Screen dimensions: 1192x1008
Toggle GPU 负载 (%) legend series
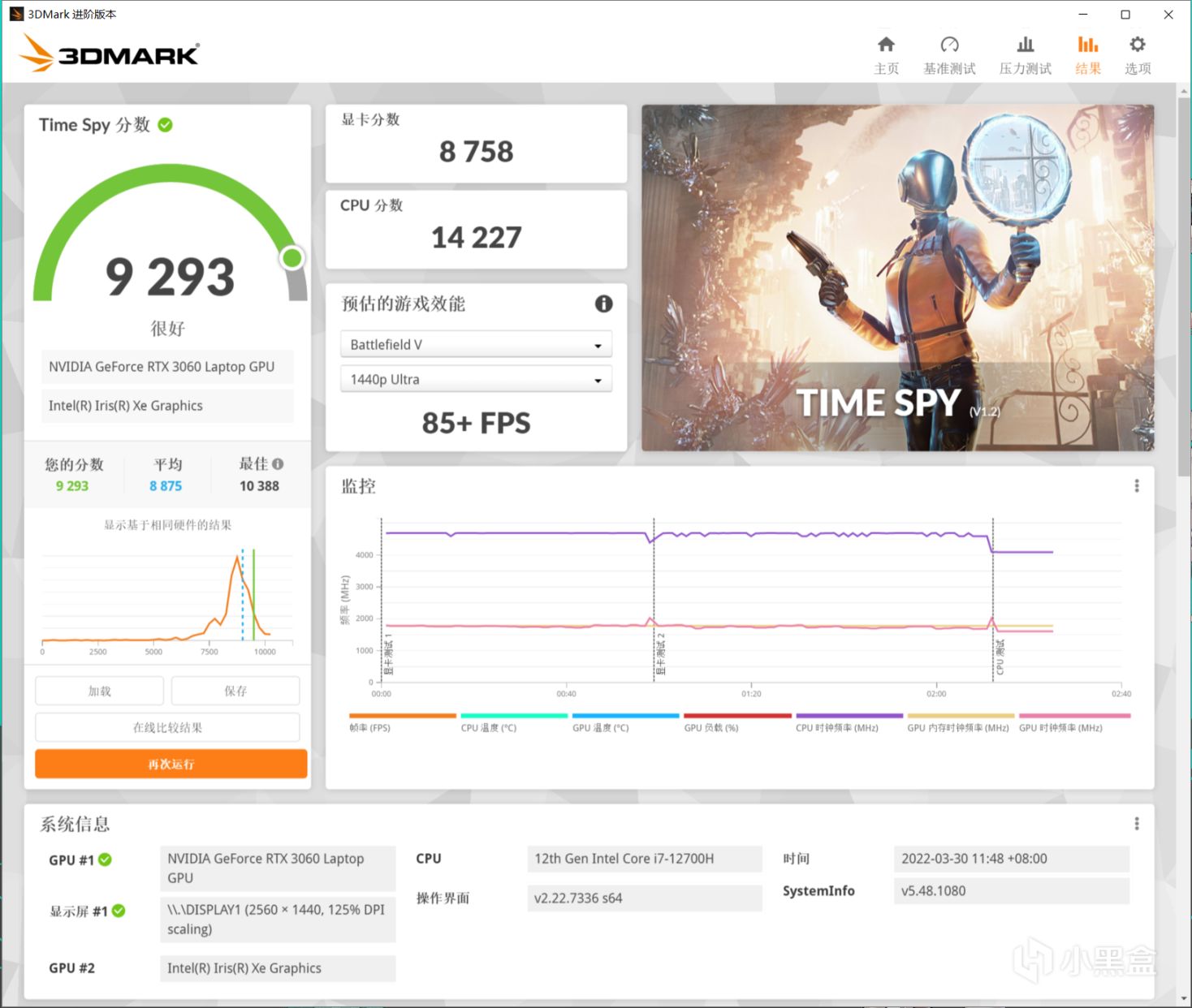click(737, 722)
